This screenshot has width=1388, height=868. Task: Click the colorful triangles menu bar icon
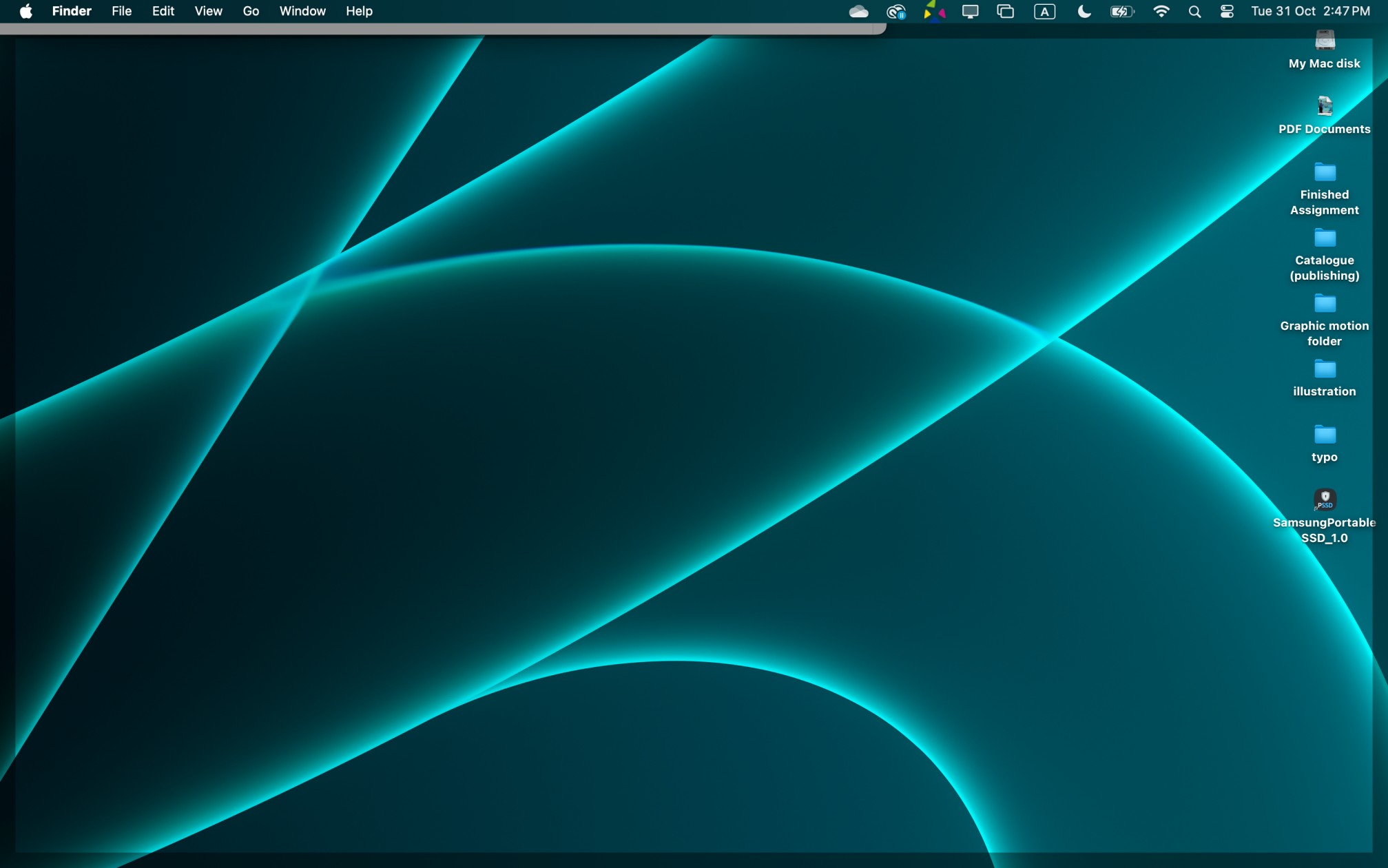(x=933, y=11)
